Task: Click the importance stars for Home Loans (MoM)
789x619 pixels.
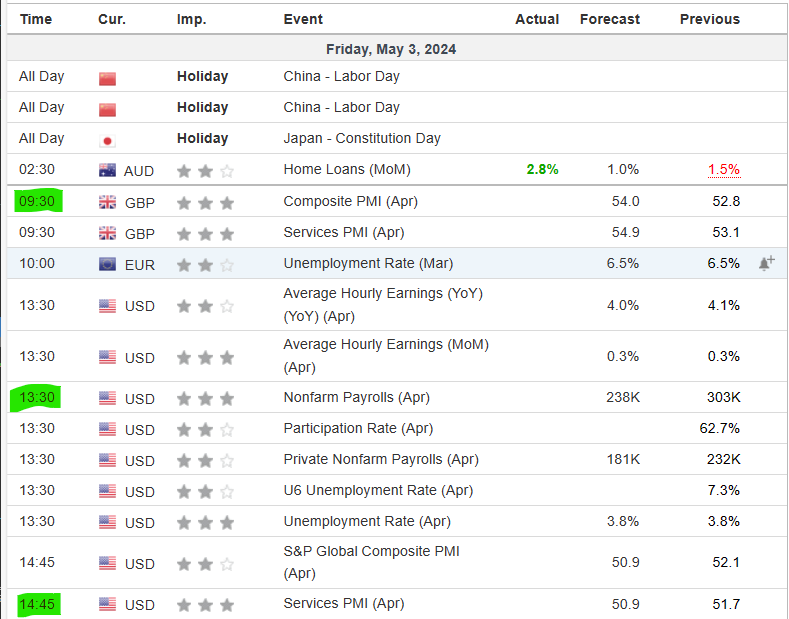Action: pyautogui.click(x=205, y=171)
